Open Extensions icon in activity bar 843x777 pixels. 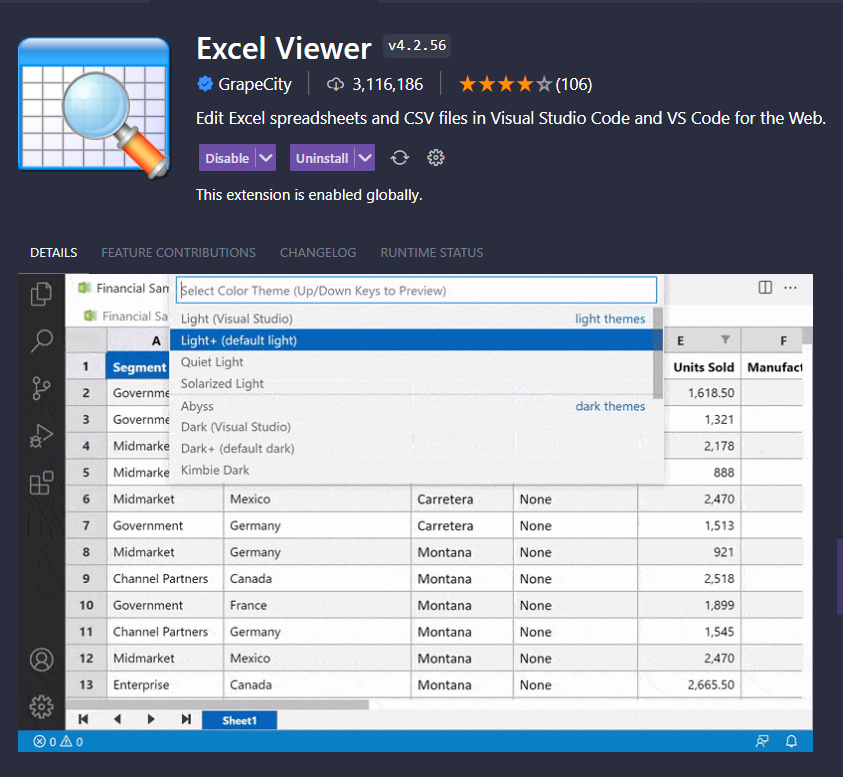pos(42,484)
